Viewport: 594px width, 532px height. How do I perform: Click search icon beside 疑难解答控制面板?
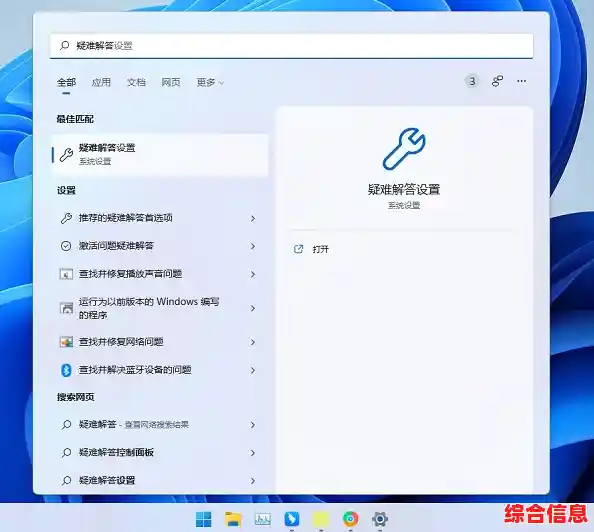[66, 452]
